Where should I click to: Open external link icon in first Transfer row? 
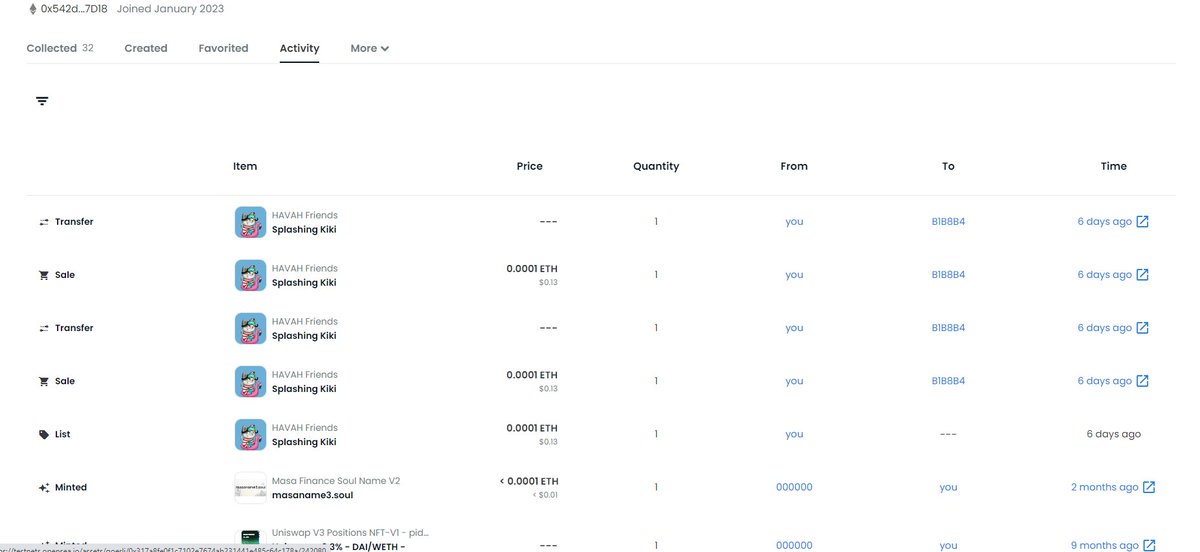pos(1143,221)
